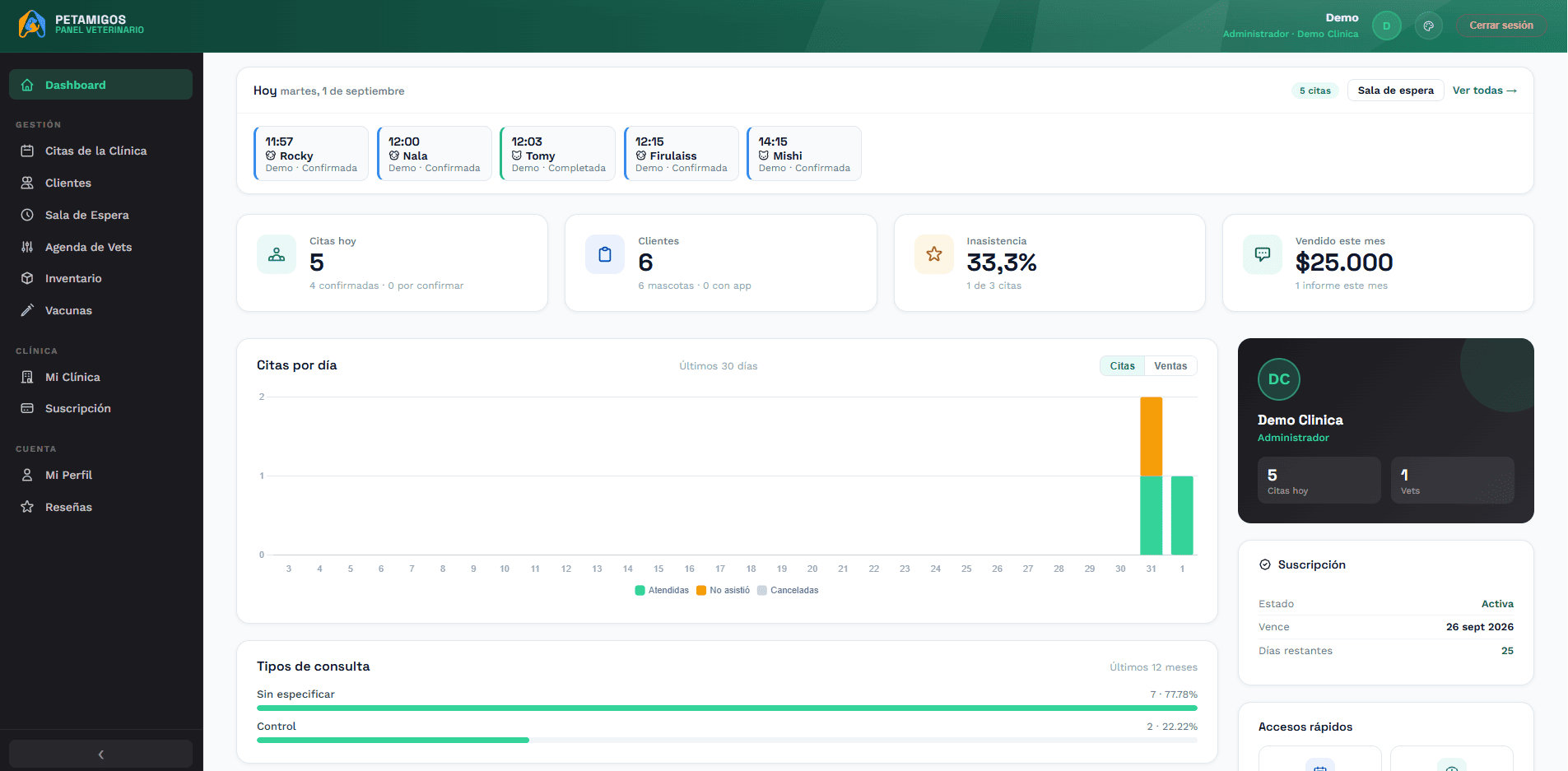This screenshot has width=1568, height=771.
Task: Click the Citas de la Clínica calendar icon
Action: point(27,151)
